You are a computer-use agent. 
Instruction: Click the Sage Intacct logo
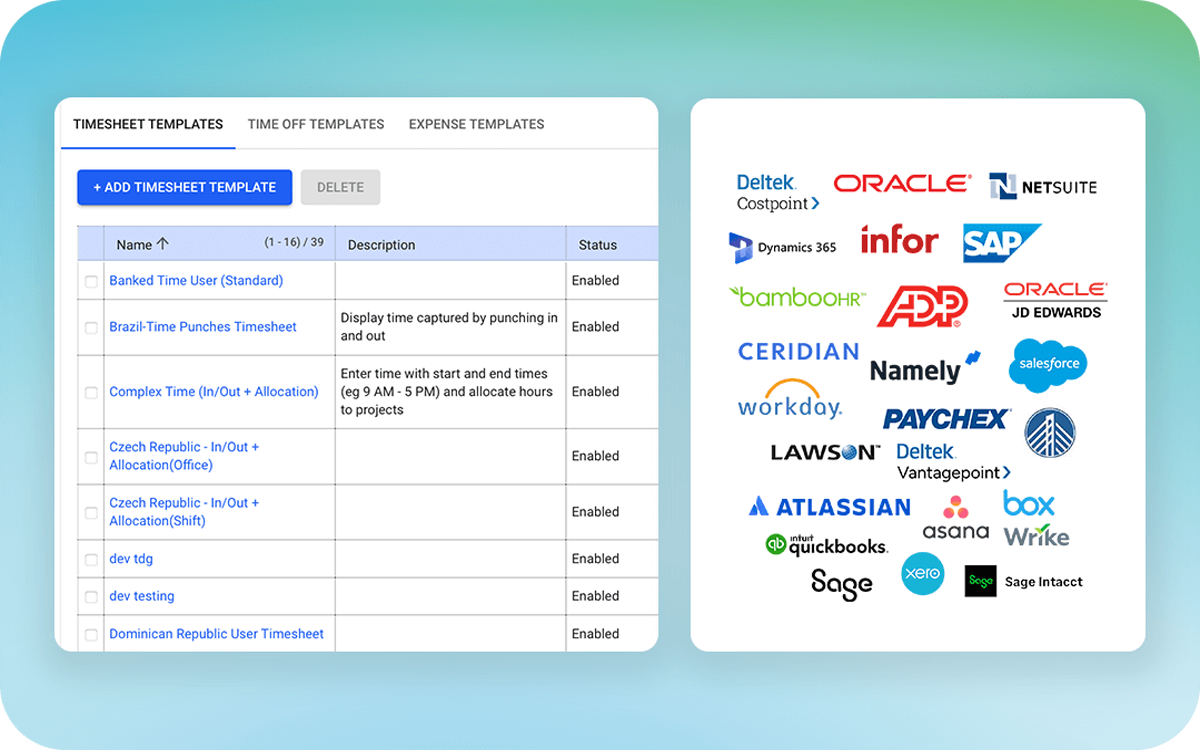coord(1024,581)
